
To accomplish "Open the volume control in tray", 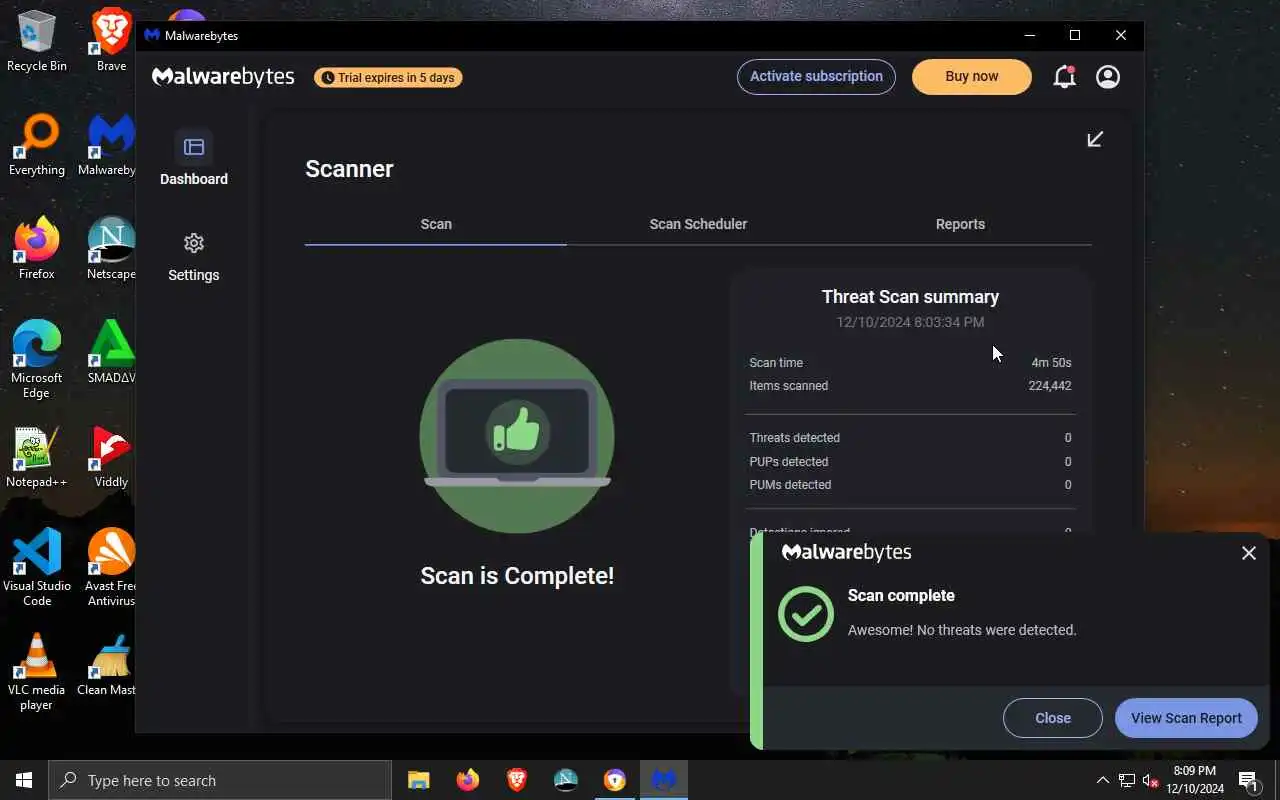I will (1150, 781).
